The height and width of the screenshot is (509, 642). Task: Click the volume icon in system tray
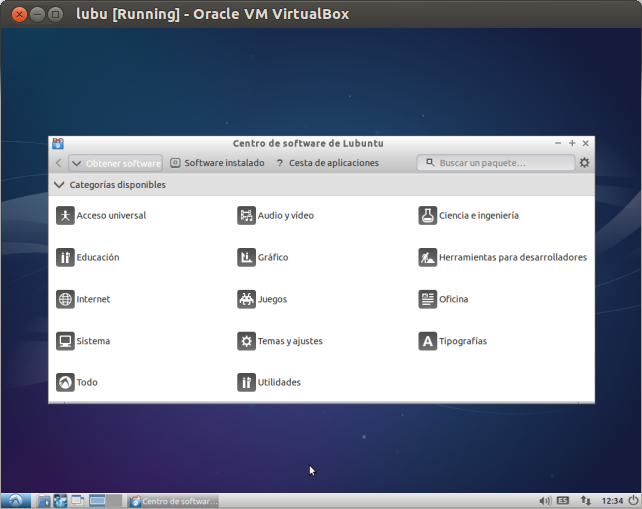545,501
